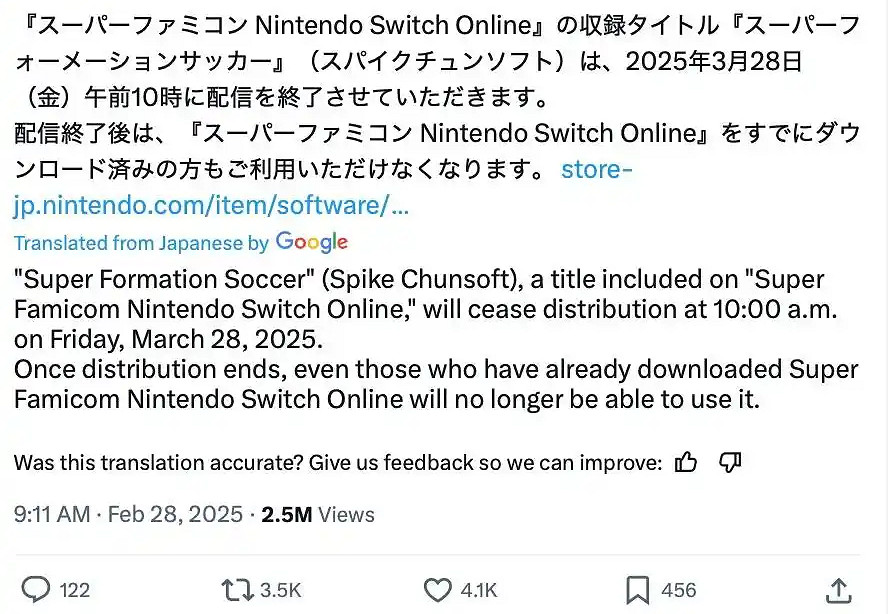890x614 pixels.
Task: Click the 456 bookmarks count
Action: 678,590
